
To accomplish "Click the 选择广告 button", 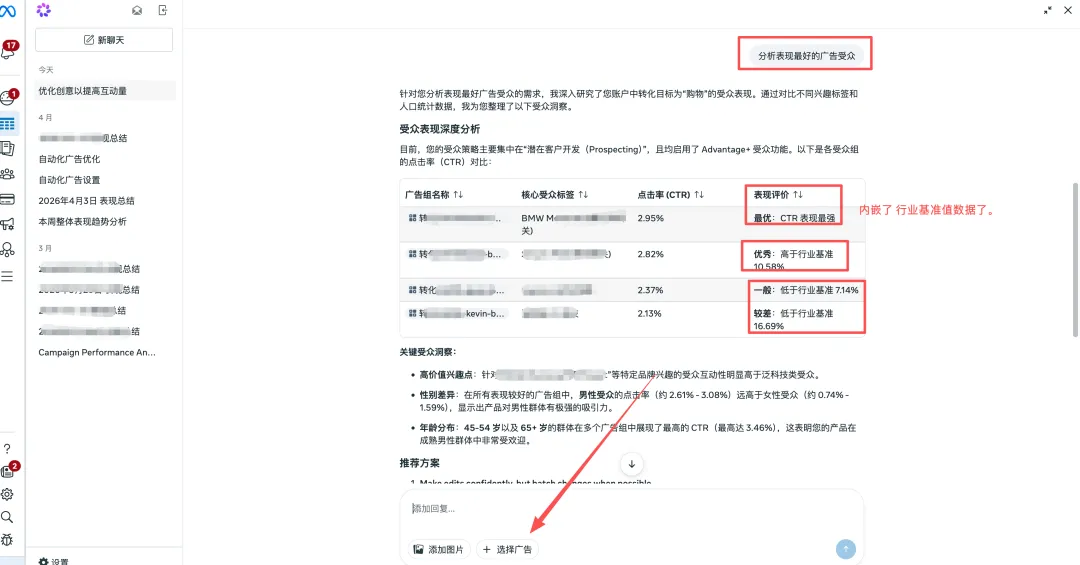I will pyautogui.click(x=507, y=549).
